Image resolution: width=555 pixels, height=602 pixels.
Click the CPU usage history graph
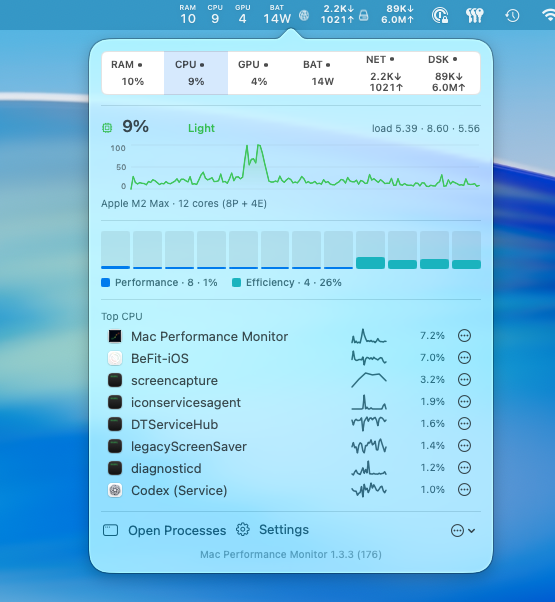[x=305, y=167]
